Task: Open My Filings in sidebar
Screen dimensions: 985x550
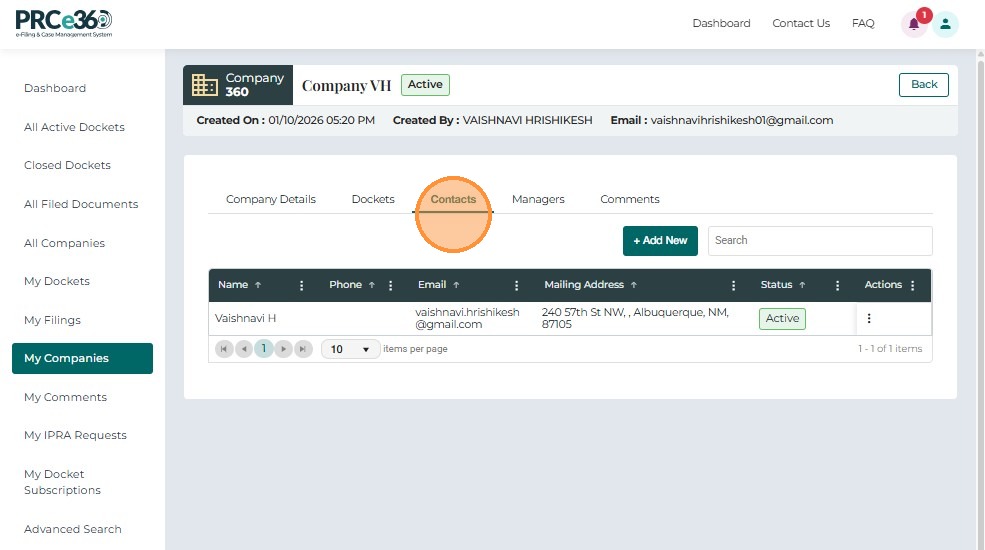Action: tap(52, 320)
